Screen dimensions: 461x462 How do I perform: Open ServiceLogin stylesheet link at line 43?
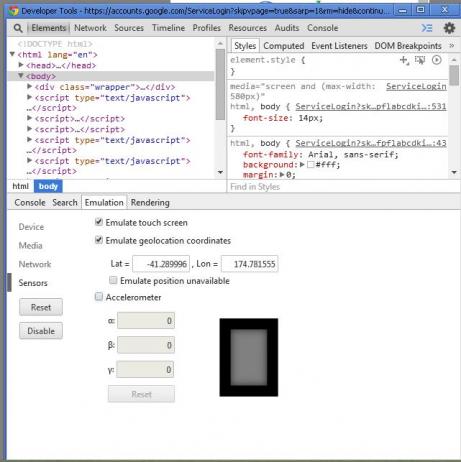tap(371, 143)
